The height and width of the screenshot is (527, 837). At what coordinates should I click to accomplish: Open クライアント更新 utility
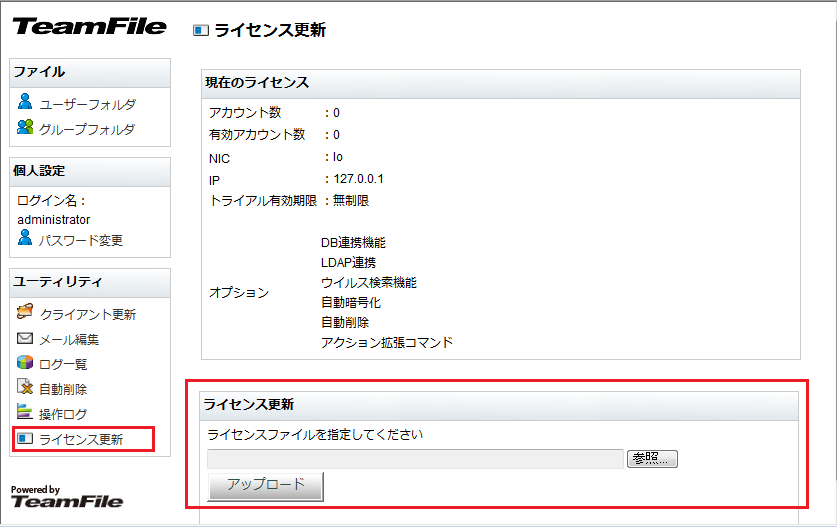click(x=87, y=315)
